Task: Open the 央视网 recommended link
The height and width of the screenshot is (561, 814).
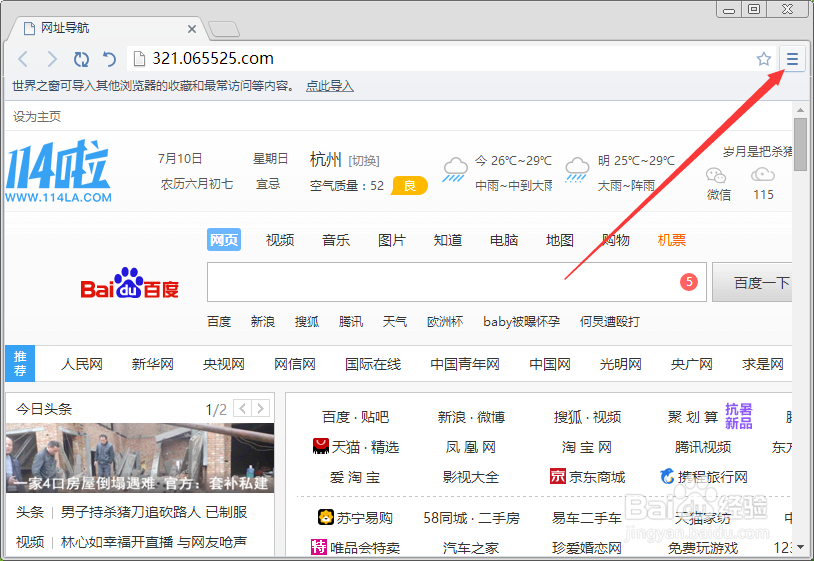Action: click(224, 364)
